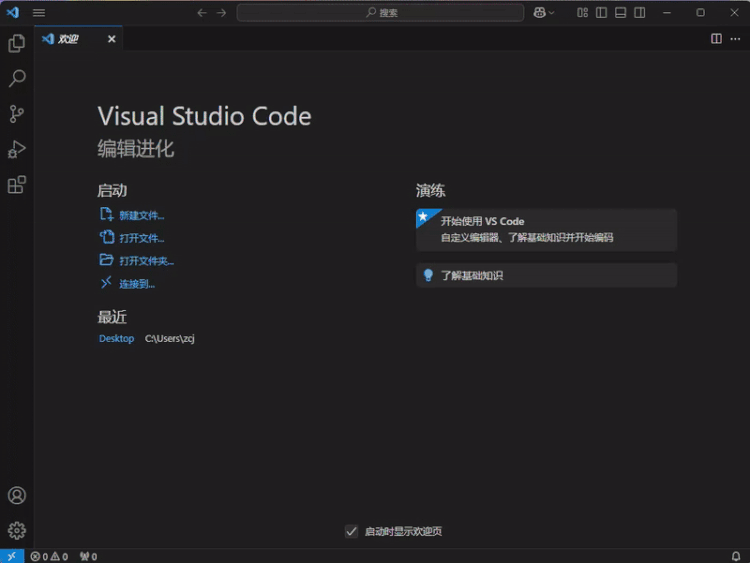Click the 最近 section heading
Viewport: 750px width, 563px height.
click(x=112, y=317)
